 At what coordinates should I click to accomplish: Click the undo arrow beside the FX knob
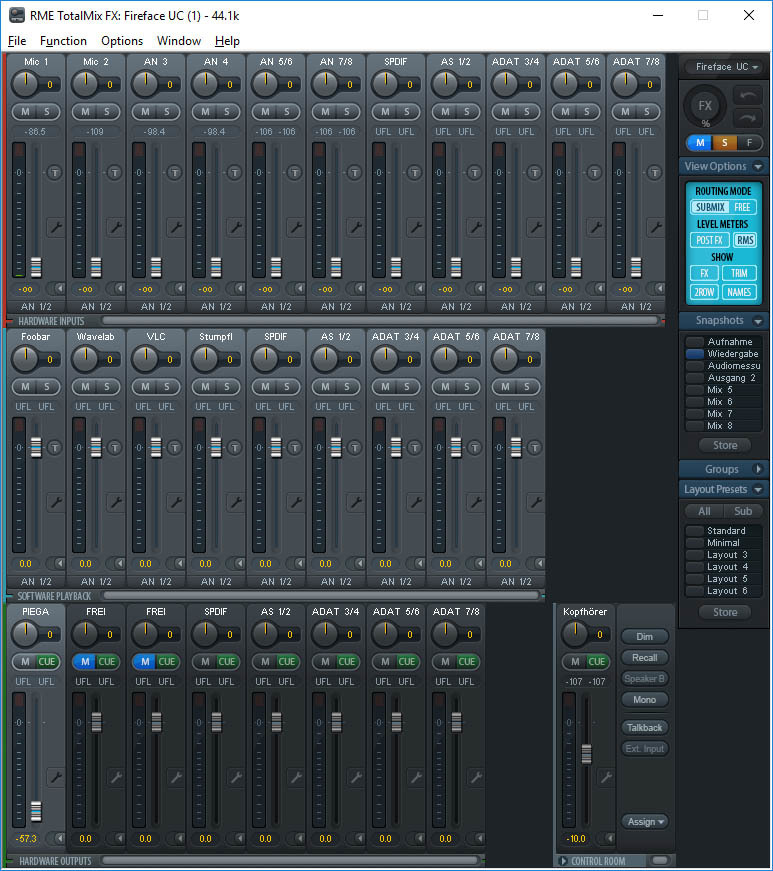point(748,95)
